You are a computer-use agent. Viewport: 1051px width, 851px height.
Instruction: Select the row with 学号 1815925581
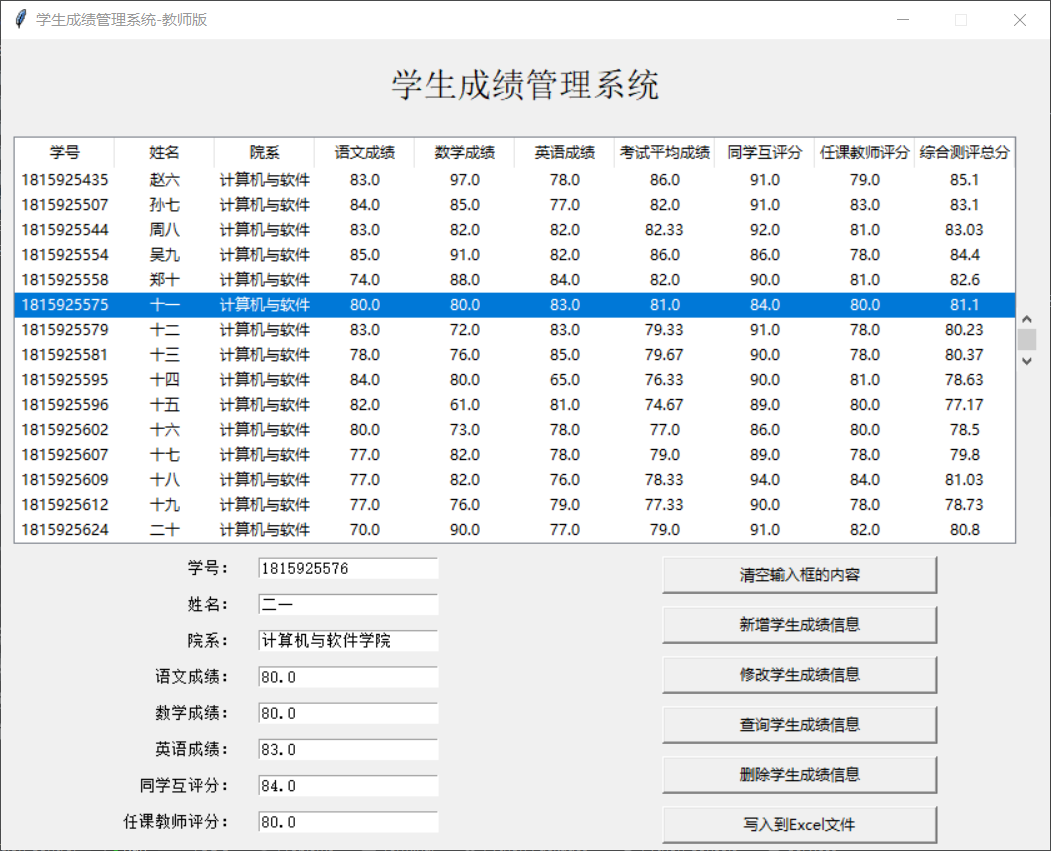pyautogui.click(x=515, y=354)
